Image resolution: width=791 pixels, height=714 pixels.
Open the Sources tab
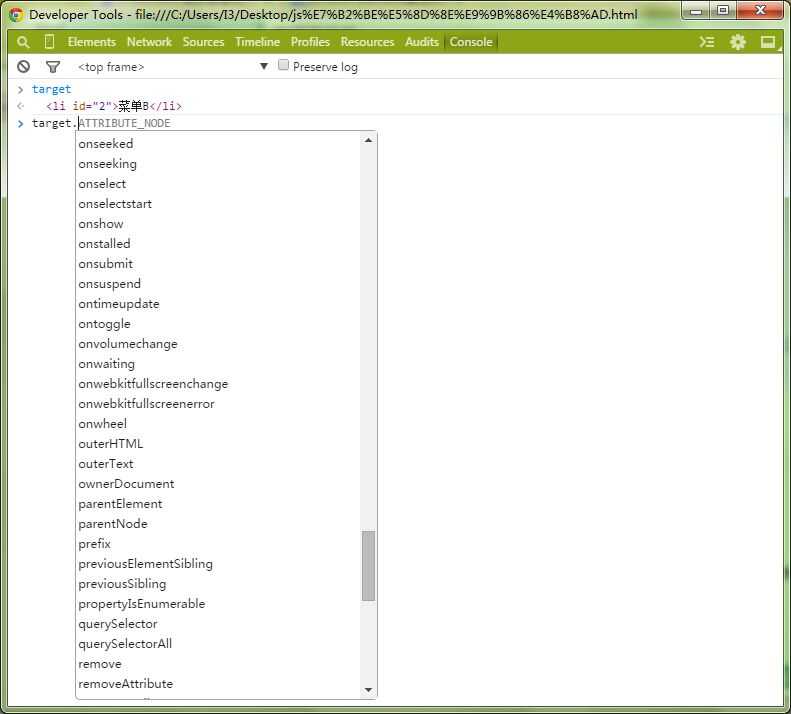pos(203,42)
